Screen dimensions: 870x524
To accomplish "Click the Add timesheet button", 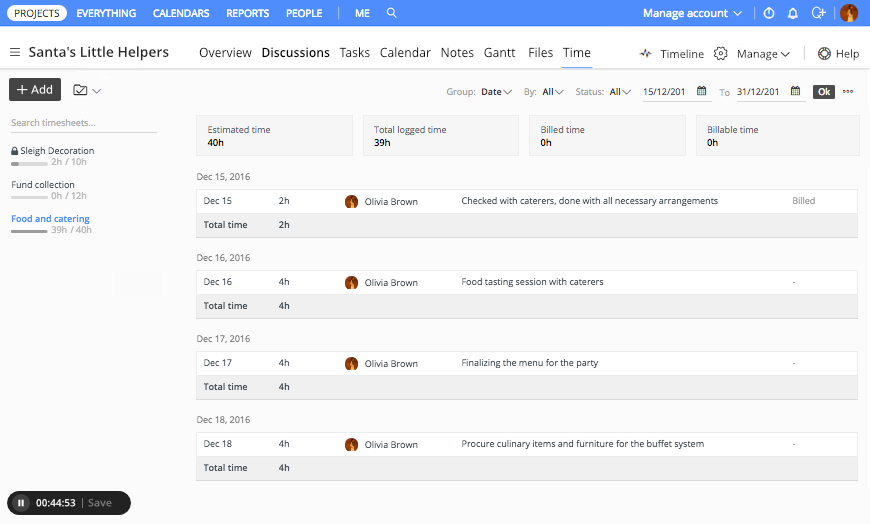I will tap(35, 90).
